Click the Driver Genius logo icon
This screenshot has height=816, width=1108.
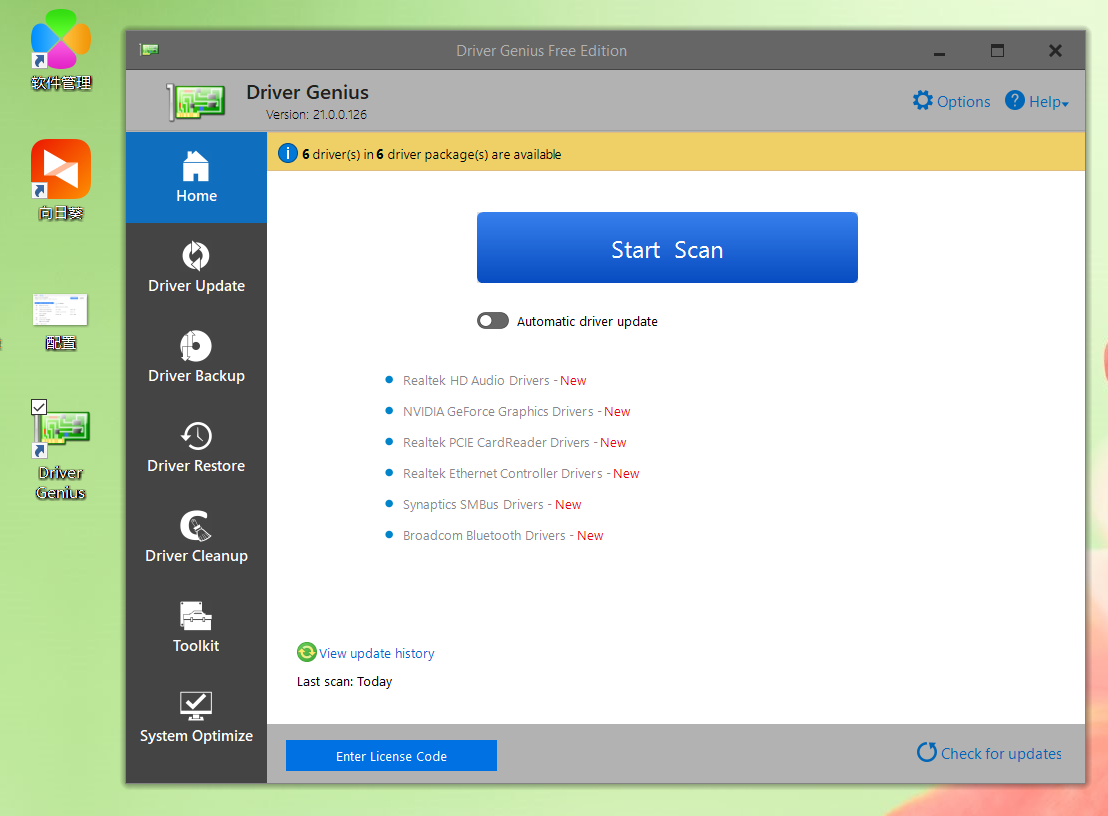pos(195,100)
